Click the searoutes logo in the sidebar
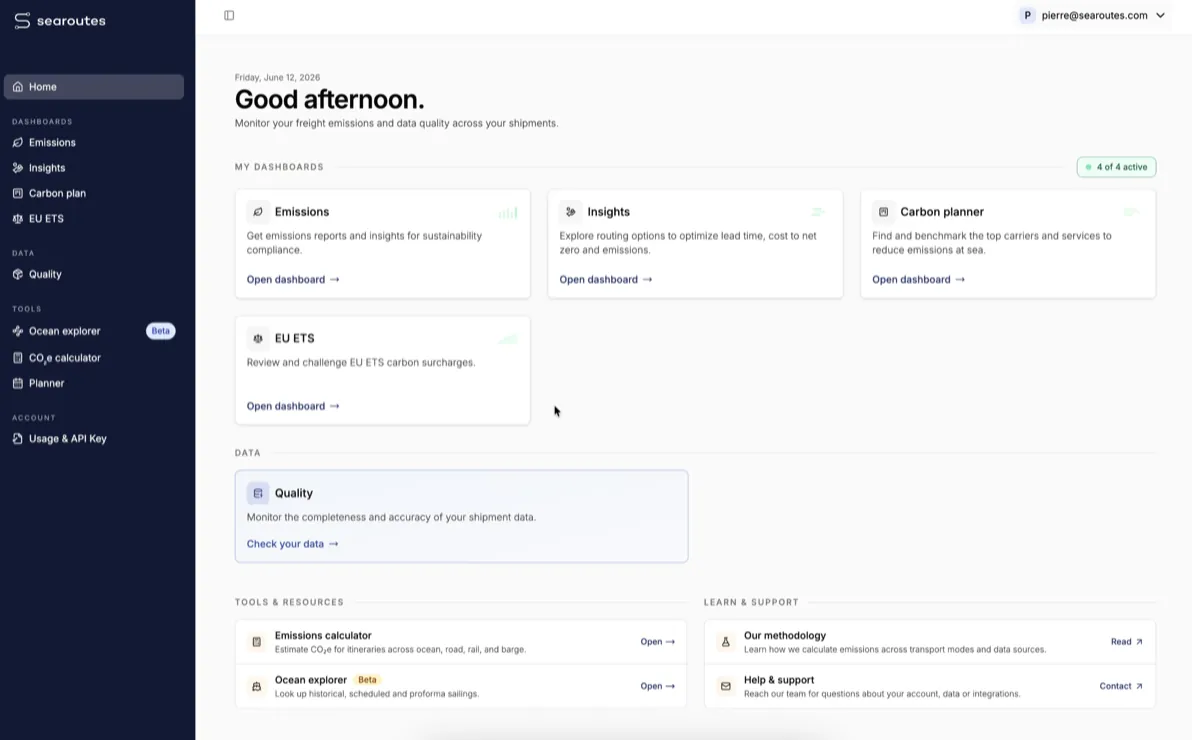The image size is (1192, 740). click(59, 21)
